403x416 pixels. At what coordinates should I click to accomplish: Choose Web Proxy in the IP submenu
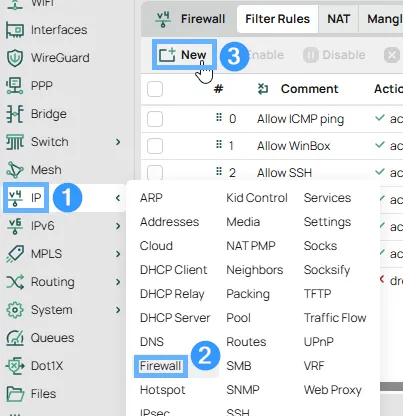click(333, 390)
